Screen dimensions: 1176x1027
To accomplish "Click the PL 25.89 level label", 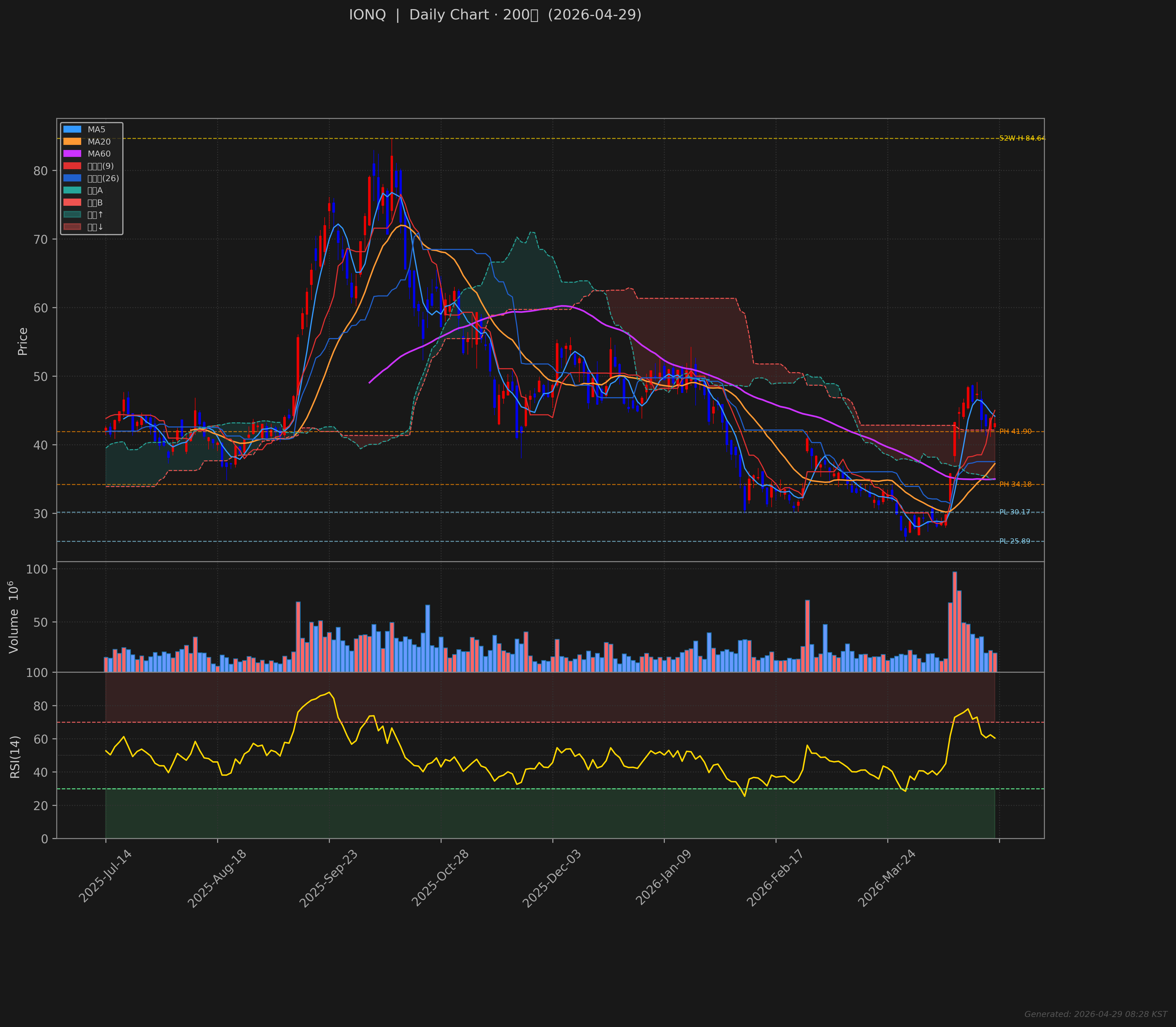I will pyautogui.click(x=1014, y=541).
